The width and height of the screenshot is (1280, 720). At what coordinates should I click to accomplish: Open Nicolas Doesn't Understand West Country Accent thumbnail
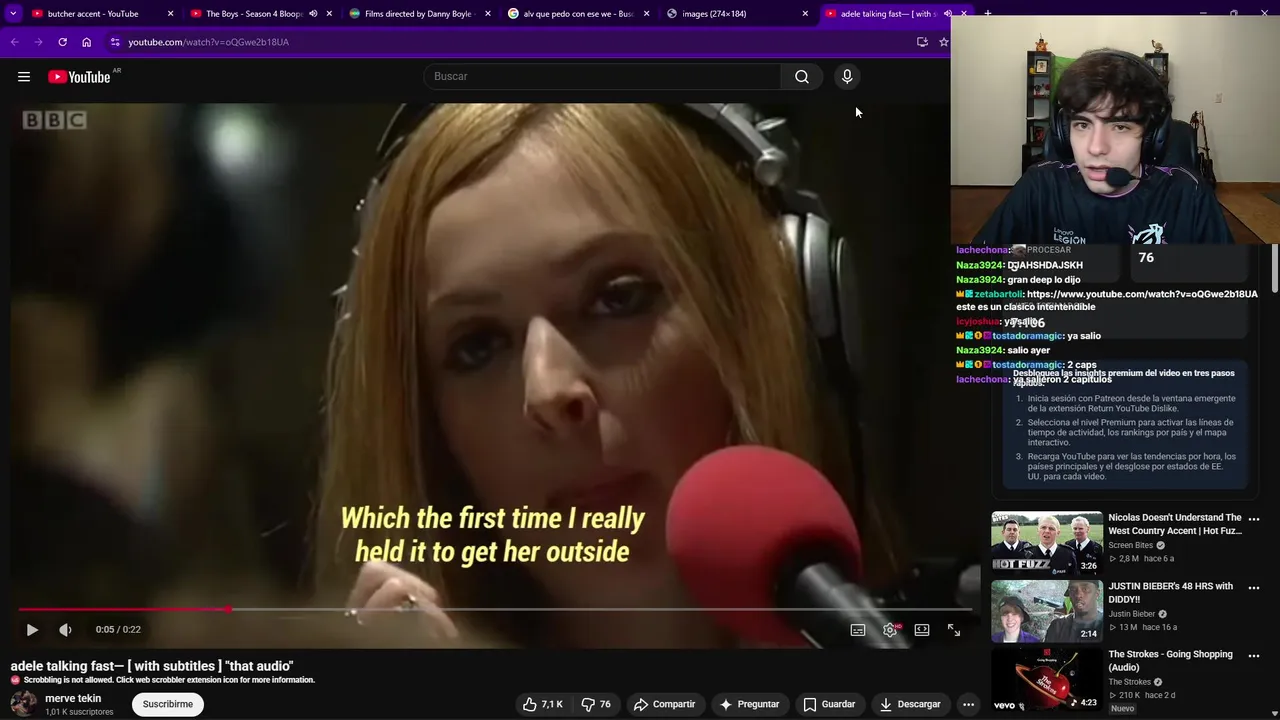[1047, 543]
